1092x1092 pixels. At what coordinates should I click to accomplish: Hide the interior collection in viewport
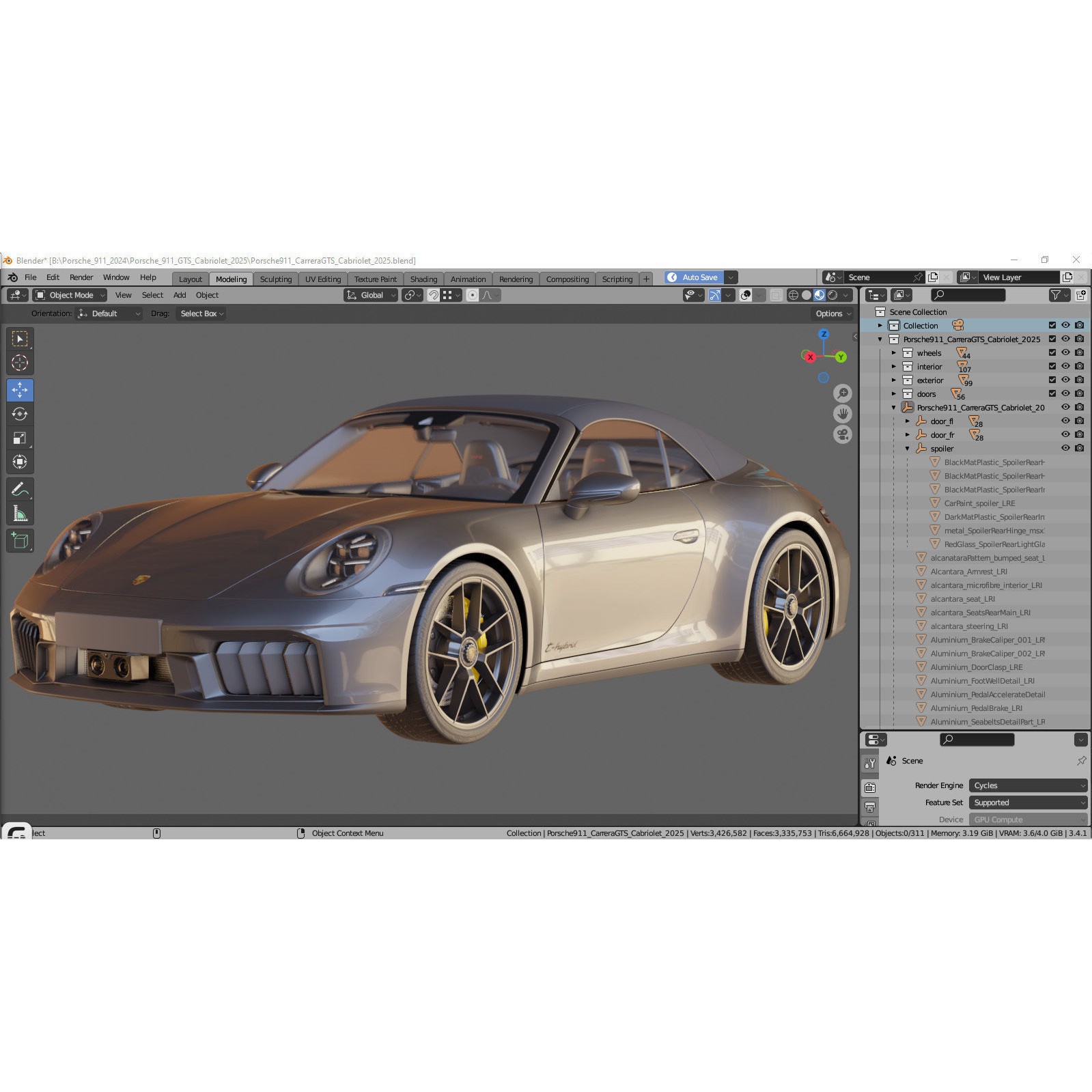pos(1065,367)
